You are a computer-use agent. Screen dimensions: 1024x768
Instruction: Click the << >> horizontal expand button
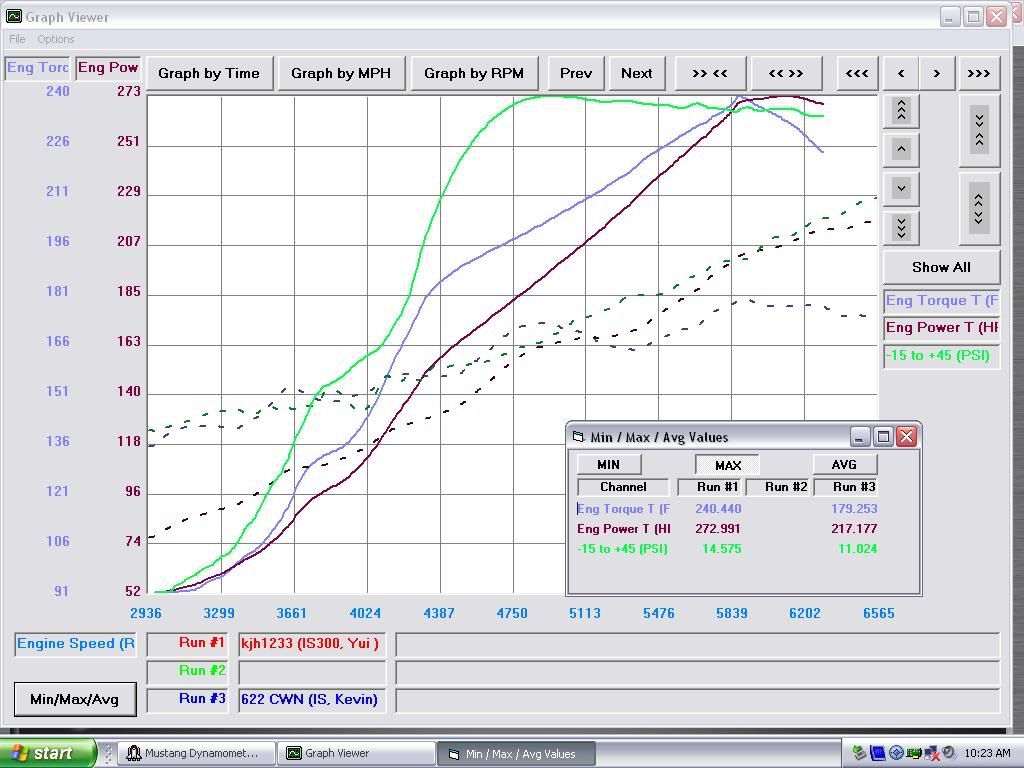coord(786,73)
